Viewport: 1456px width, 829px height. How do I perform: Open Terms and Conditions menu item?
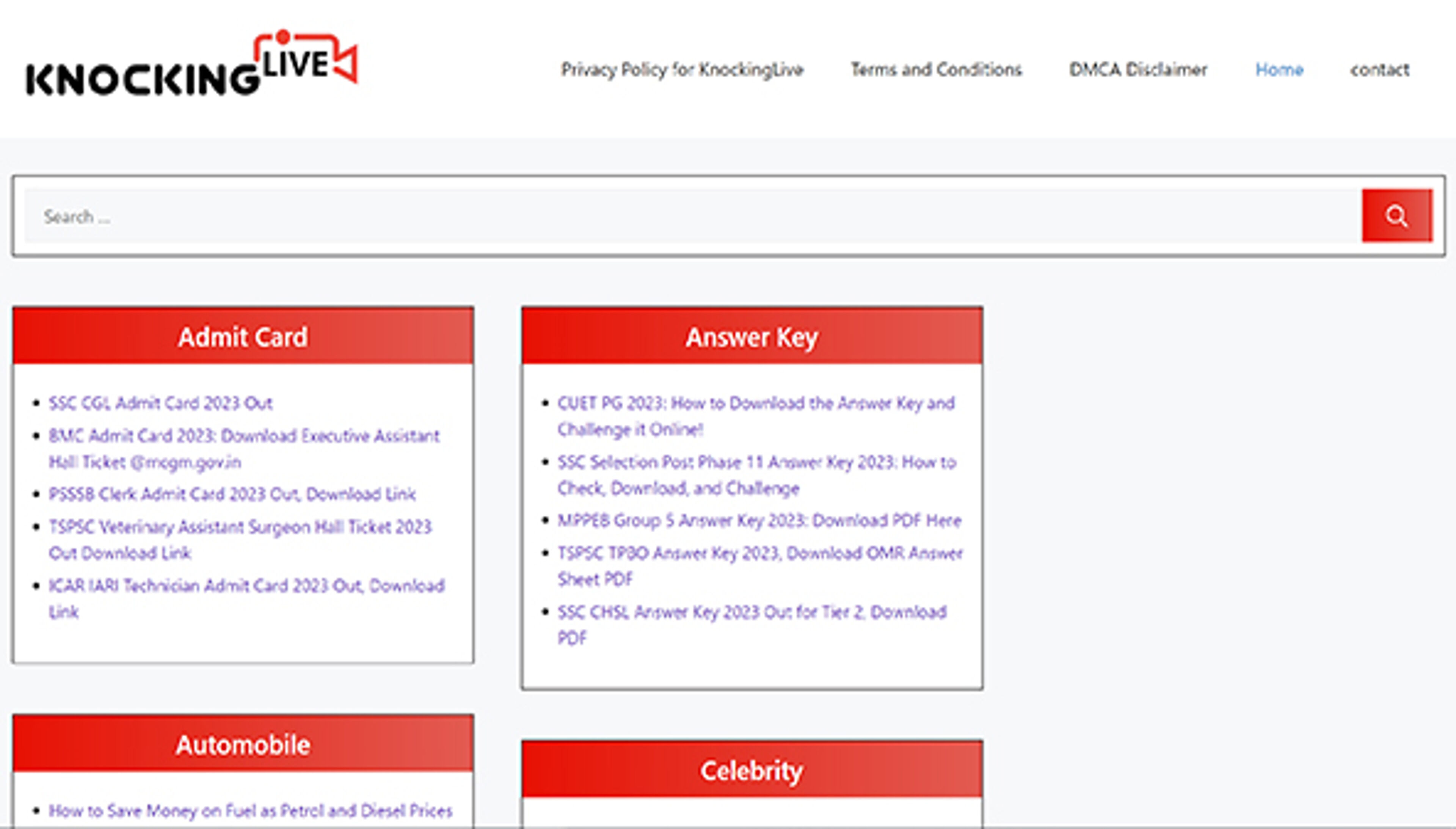point(936,69)
